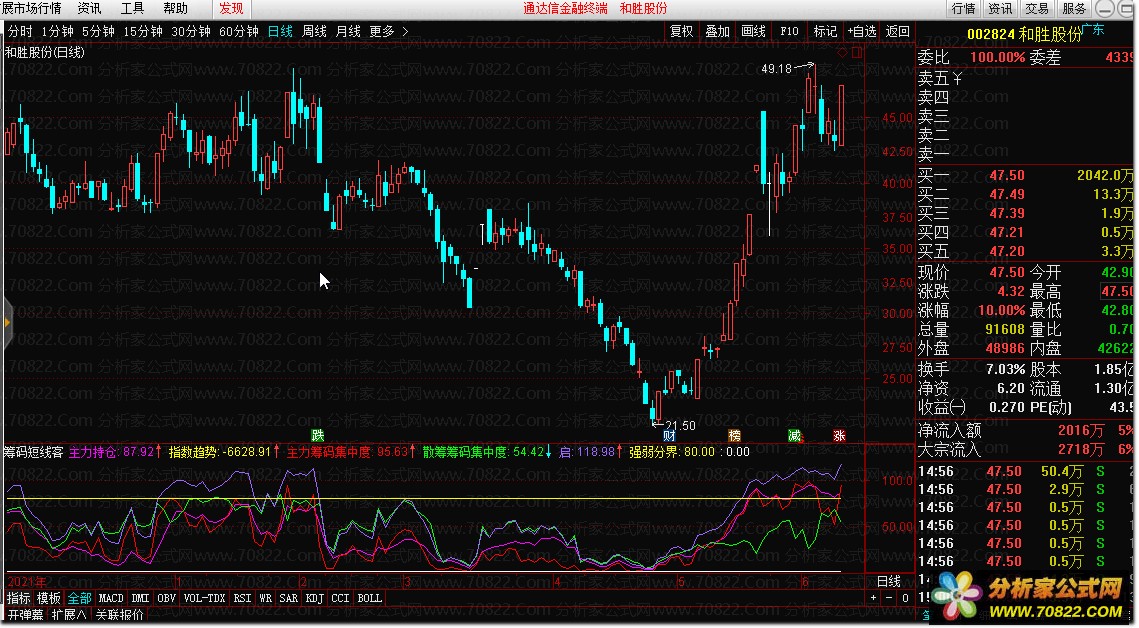Click the red 发现 item in the menu bar
Viewport: 1139px width, 628px height.
click(231, 9)
